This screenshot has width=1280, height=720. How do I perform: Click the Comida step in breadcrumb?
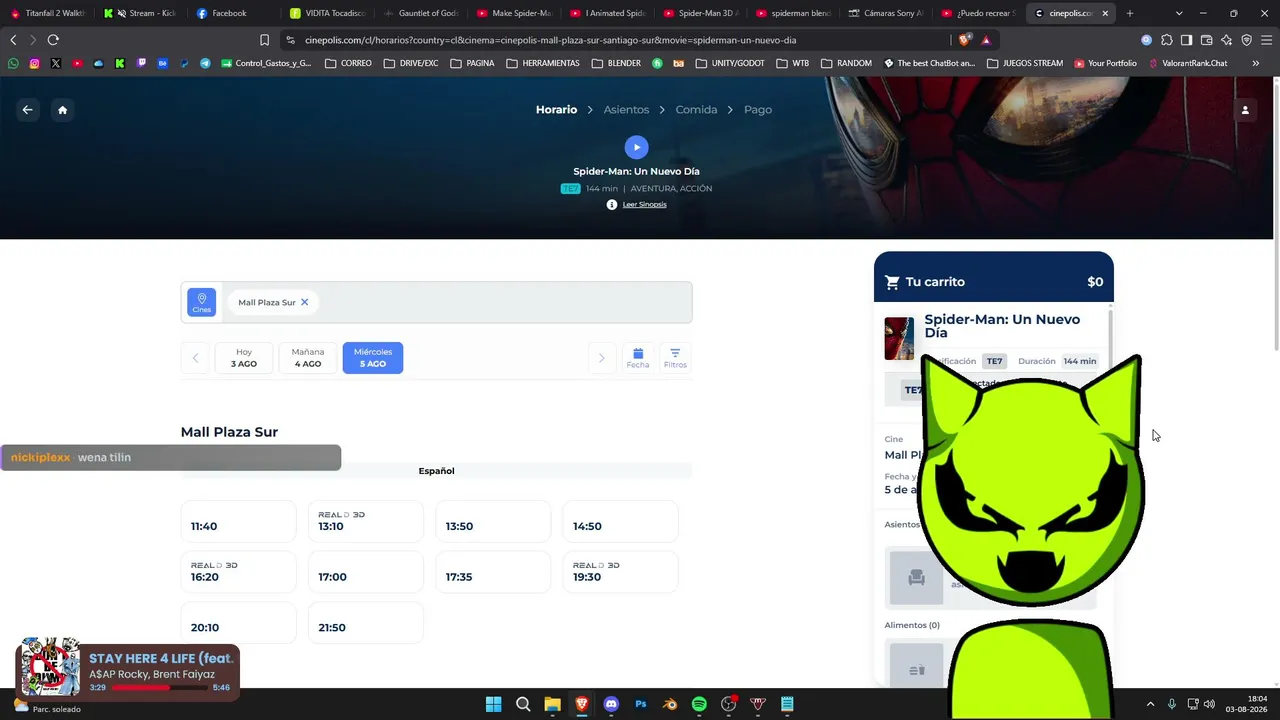coord(696,110)
